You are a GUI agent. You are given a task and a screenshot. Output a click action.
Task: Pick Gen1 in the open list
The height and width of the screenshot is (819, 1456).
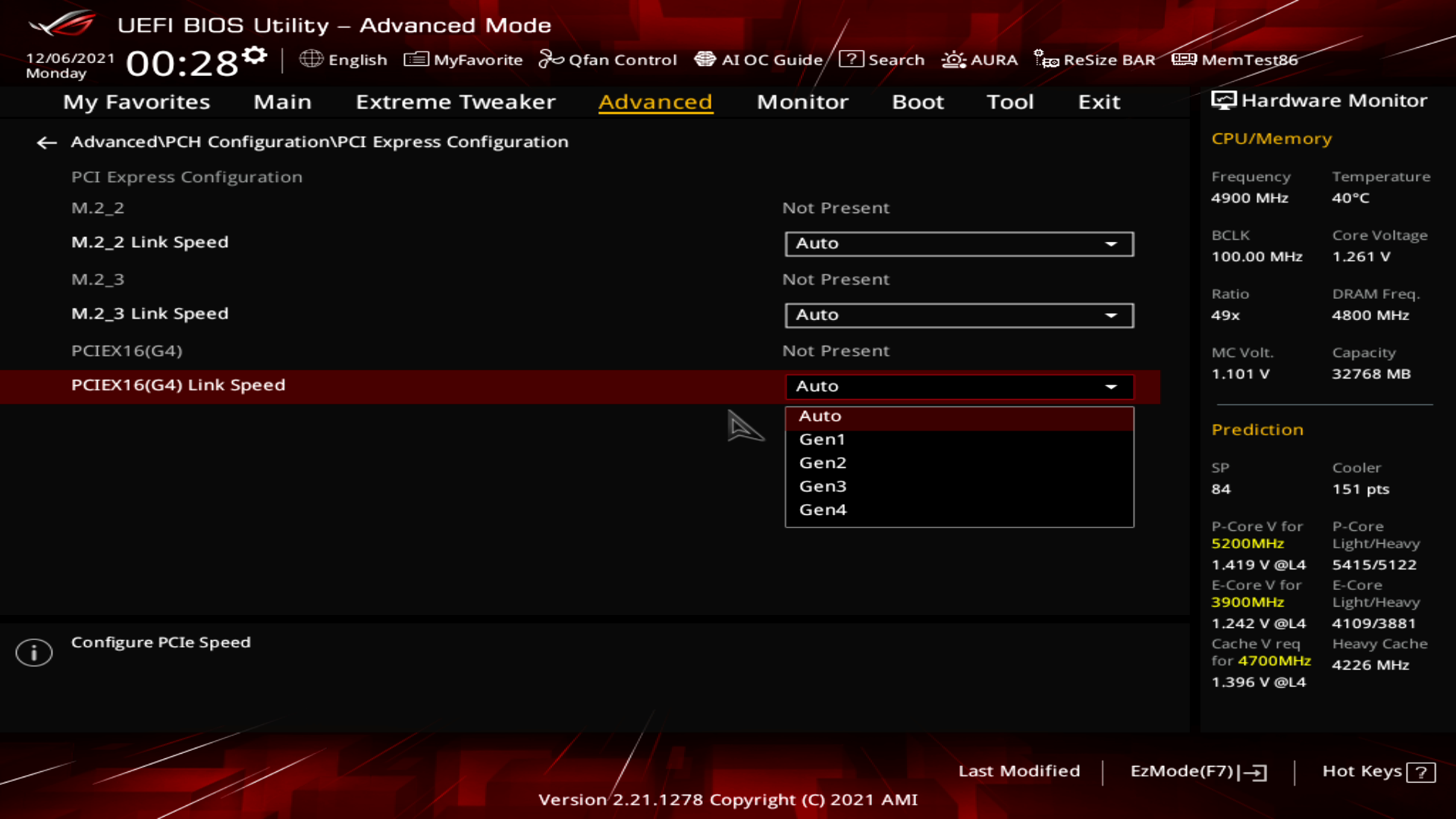coord(822,439)
